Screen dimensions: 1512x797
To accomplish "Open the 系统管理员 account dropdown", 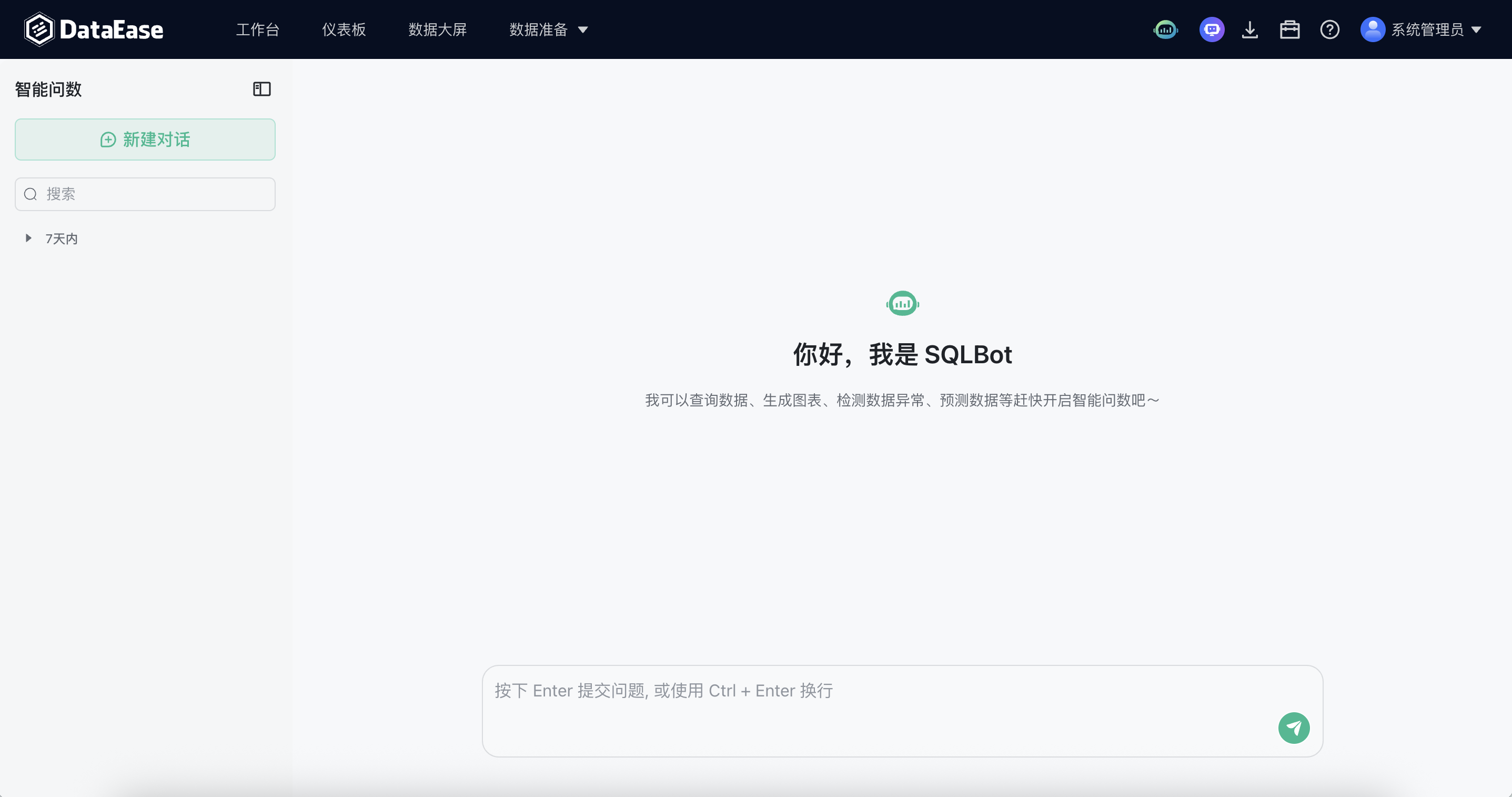I will (x=1435, y=29).
